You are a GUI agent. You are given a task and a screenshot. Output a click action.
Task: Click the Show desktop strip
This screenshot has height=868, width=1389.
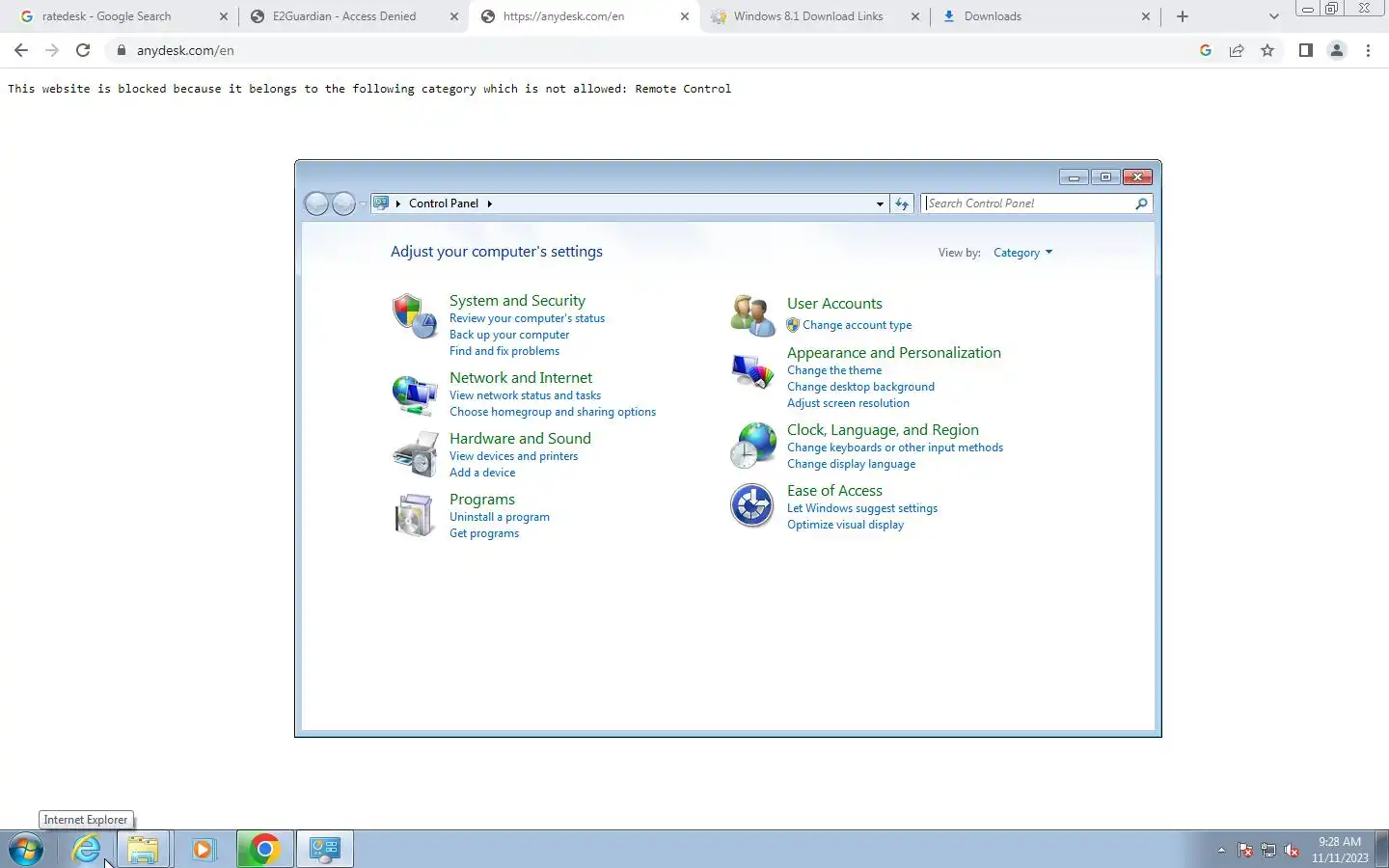[1381, 849]
